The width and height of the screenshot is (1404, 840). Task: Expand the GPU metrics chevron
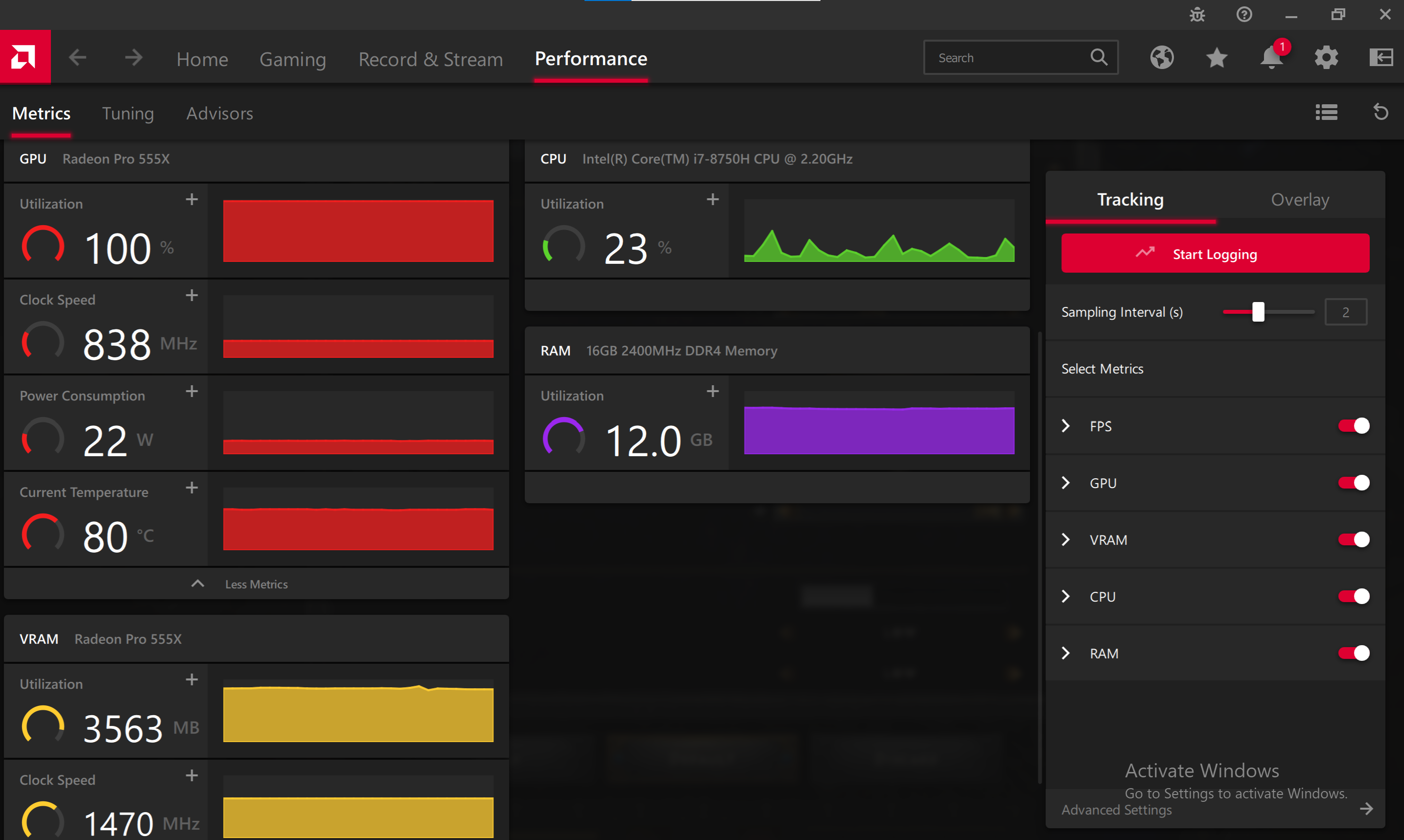coord(1066,483)
